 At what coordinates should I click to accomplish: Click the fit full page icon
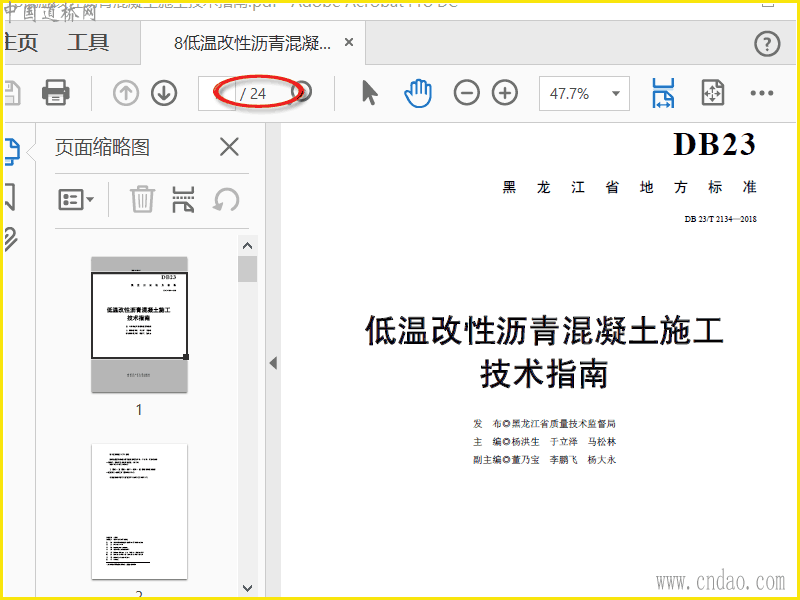click(x=712, y=93)
